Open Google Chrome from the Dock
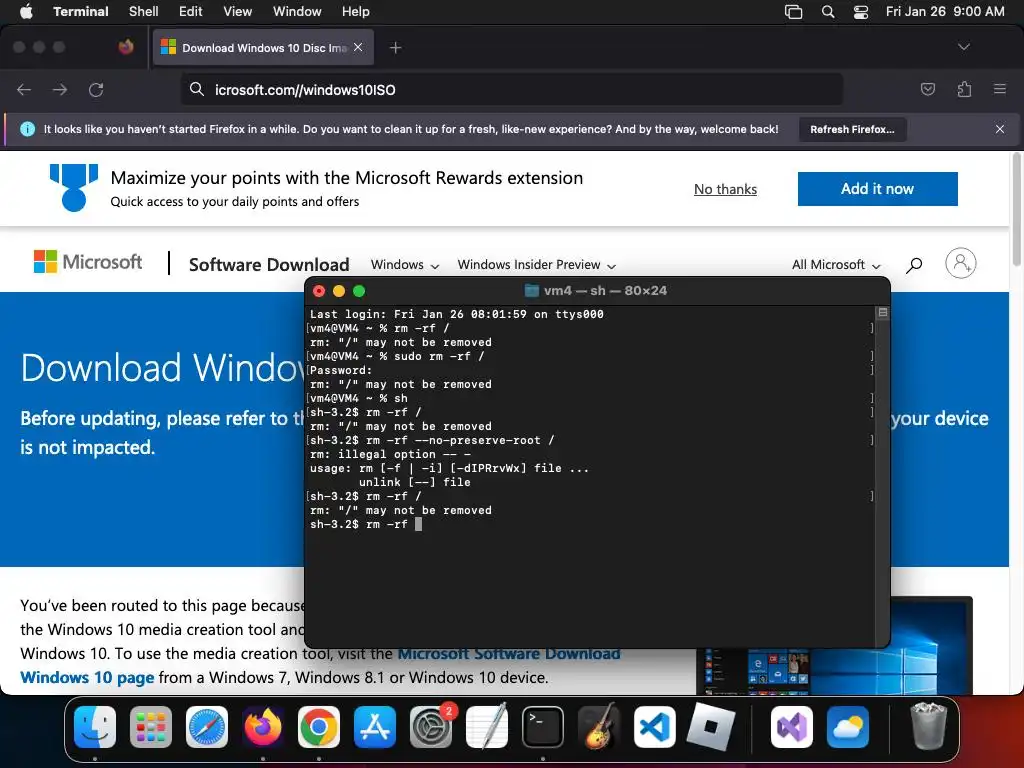Screen dimensions: 1024x768 pos(319,727)
